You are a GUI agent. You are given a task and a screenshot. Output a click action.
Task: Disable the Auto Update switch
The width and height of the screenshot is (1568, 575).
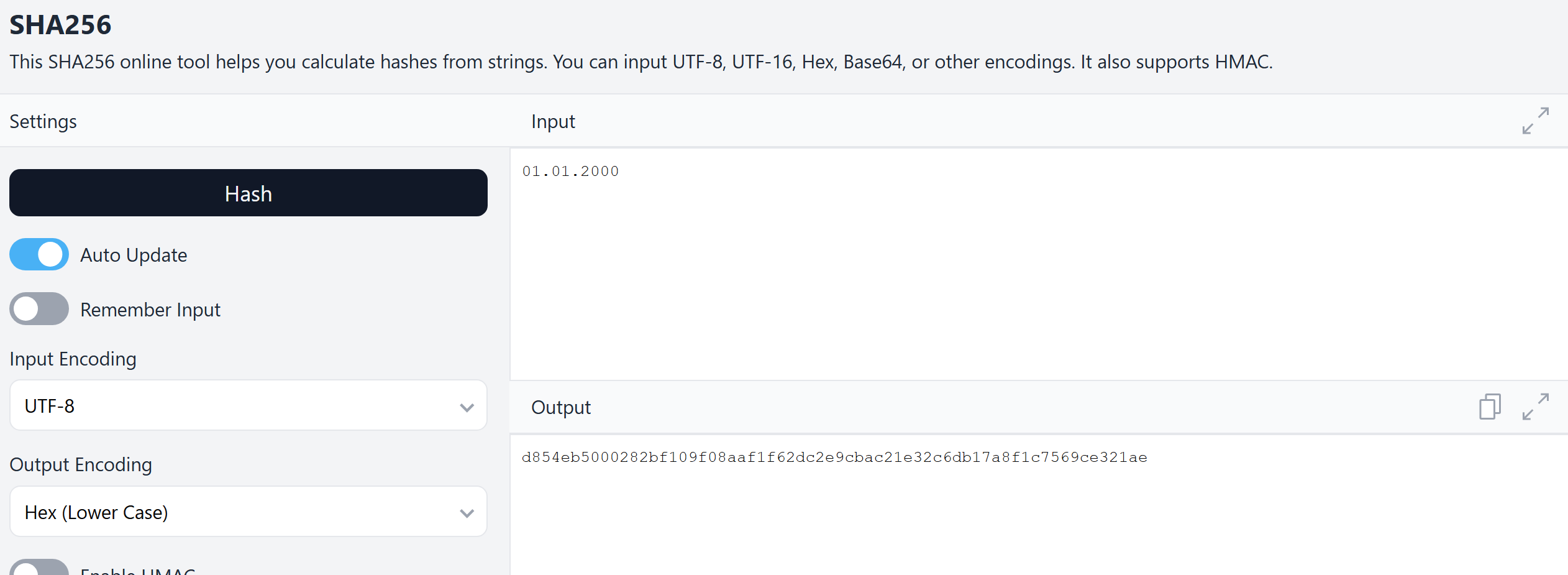pyautogui.click(x=39, y=254)
